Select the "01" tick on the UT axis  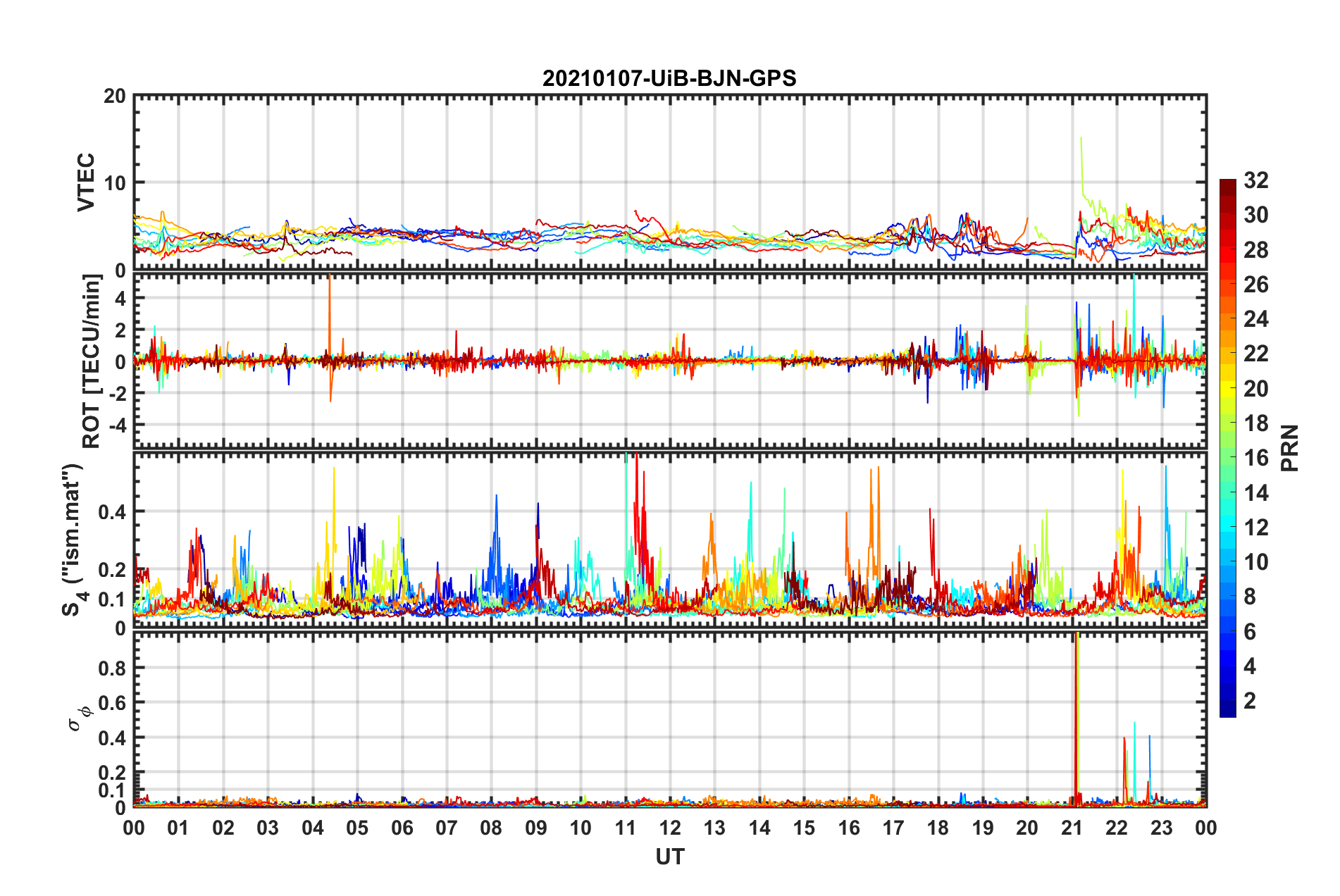click(x=178, y=828)
